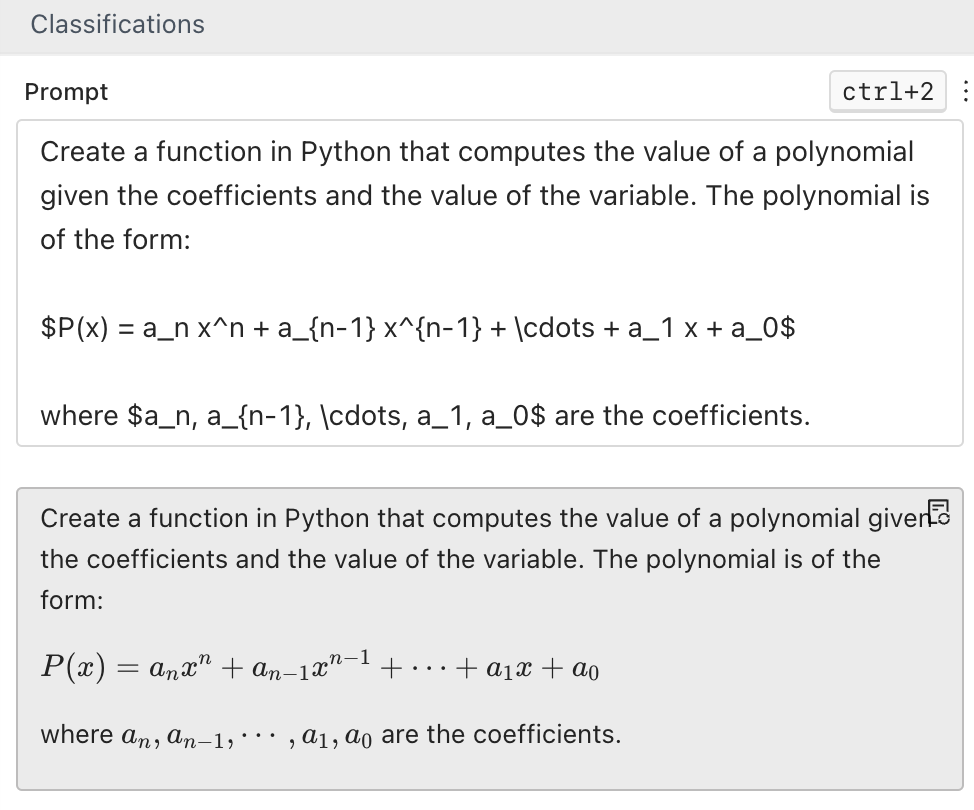Click the Classifications panel header
The image size is (974, 810).
coord(118,25)
